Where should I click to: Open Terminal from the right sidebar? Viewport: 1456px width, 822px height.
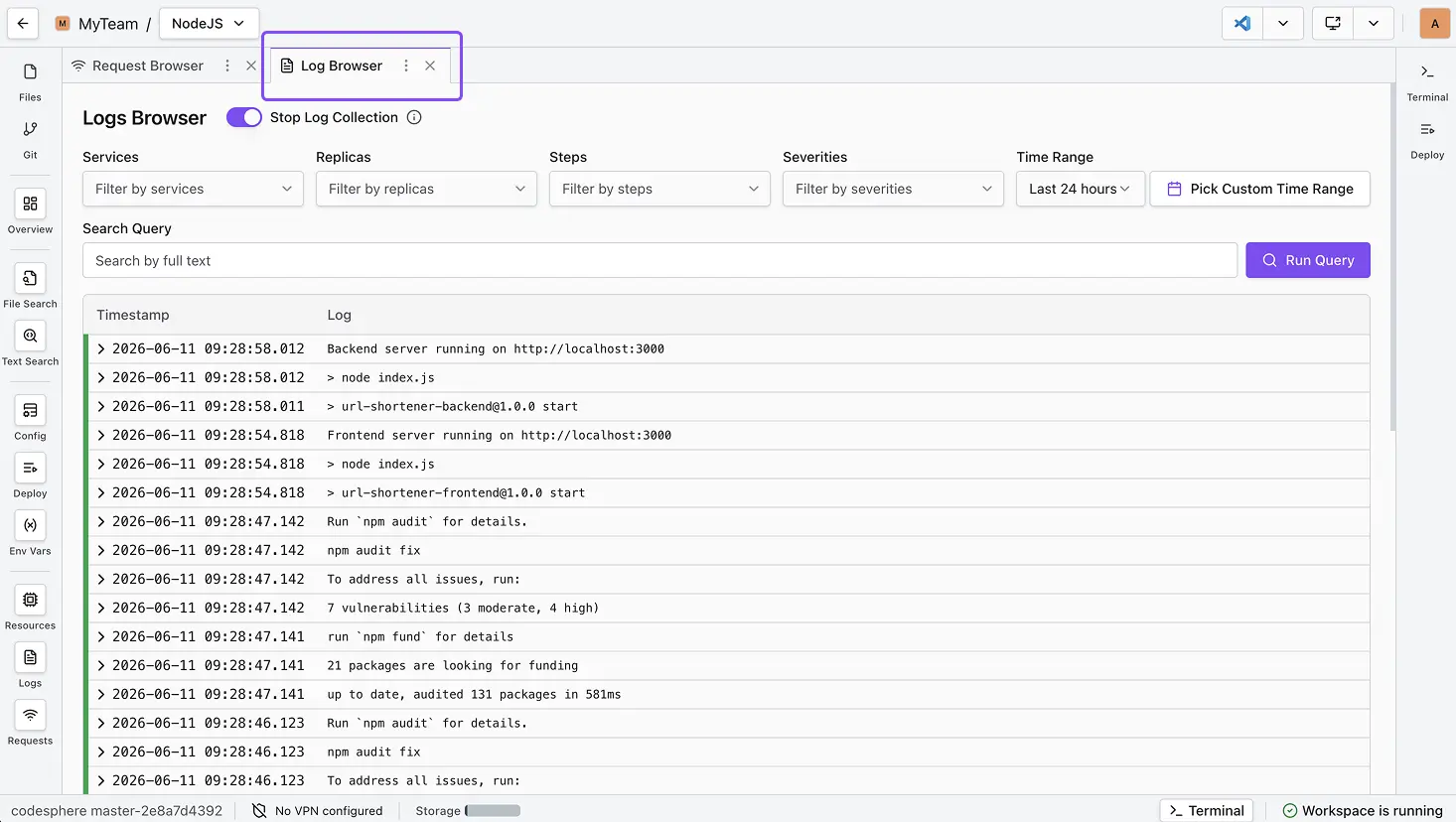point(1427,81)
